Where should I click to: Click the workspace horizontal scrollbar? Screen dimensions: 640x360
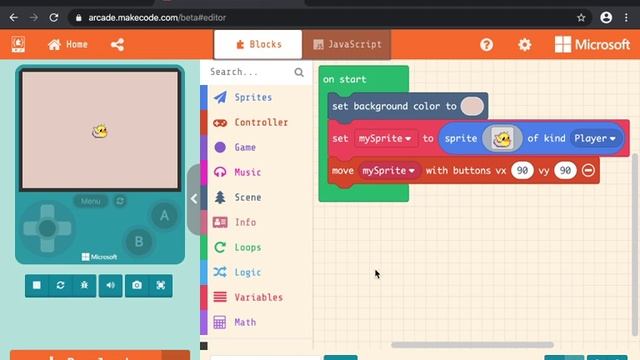tap(472, 345)
